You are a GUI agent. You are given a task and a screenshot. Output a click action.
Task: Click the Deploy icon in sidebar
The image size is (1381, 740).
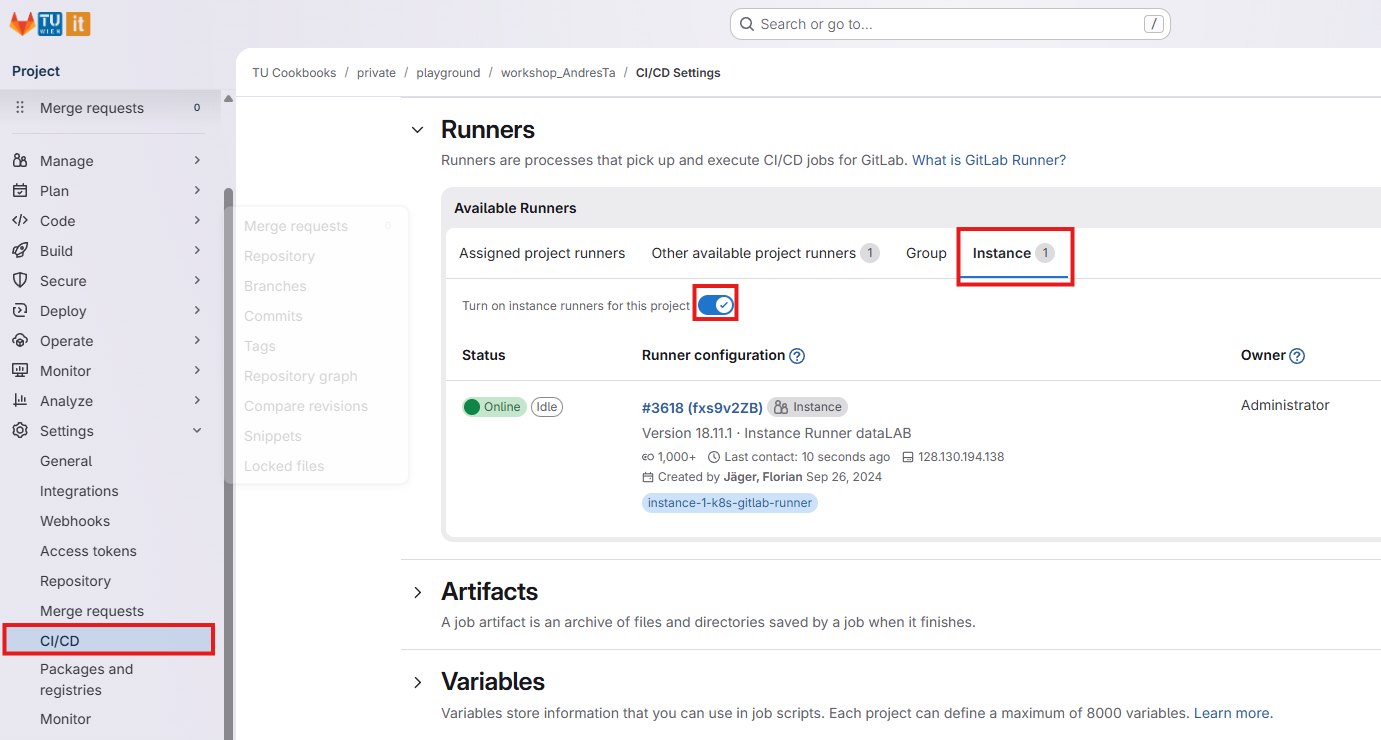point(20,311)
